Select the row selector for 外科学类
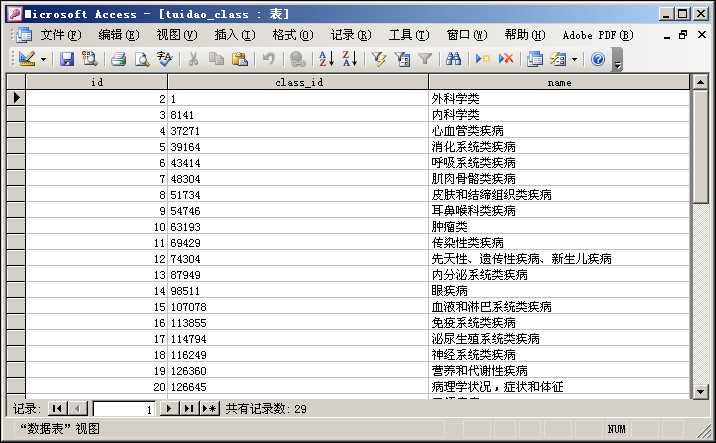716x443 pixels. (16, 98)
